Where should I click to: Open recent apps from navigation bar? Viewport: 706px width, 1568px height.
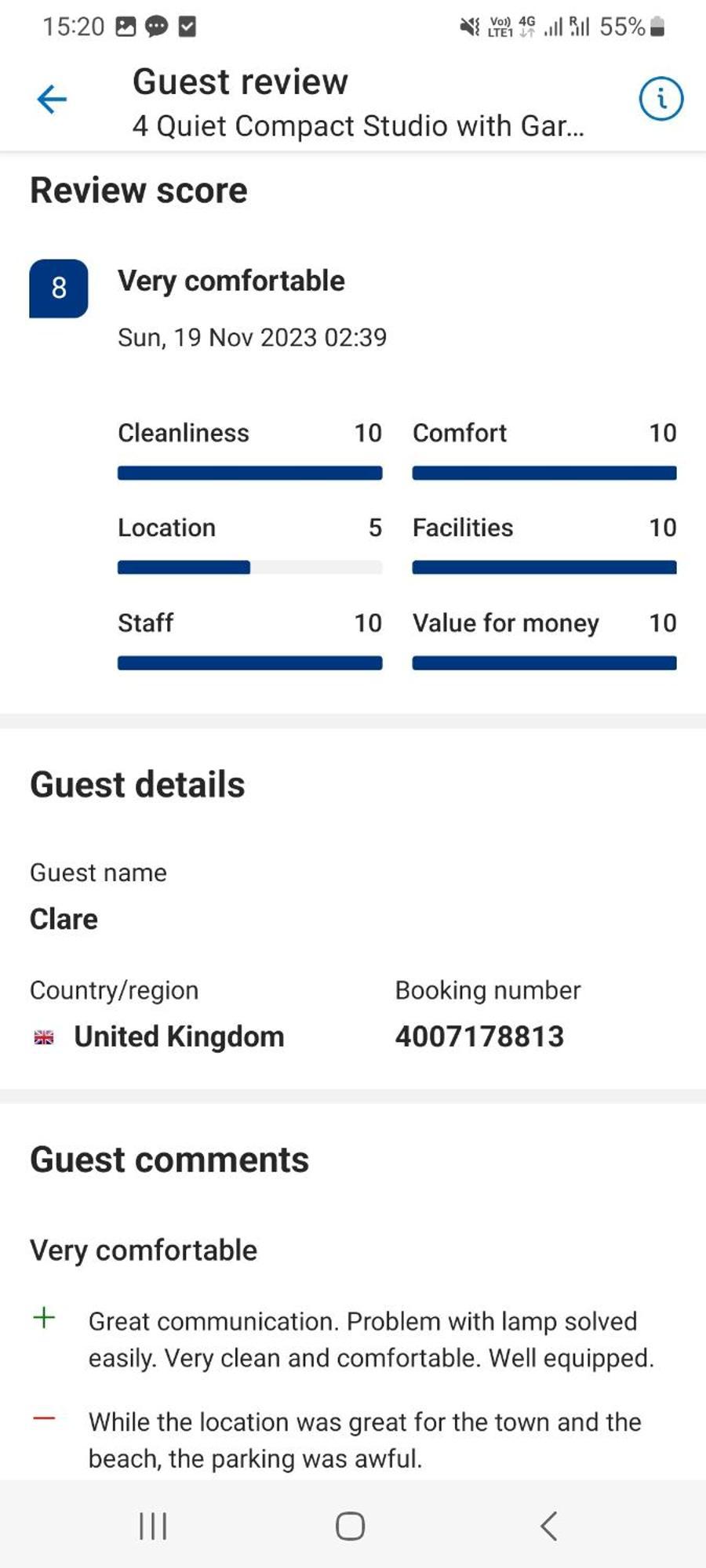pyautogui.click(x=153, y=1526)
